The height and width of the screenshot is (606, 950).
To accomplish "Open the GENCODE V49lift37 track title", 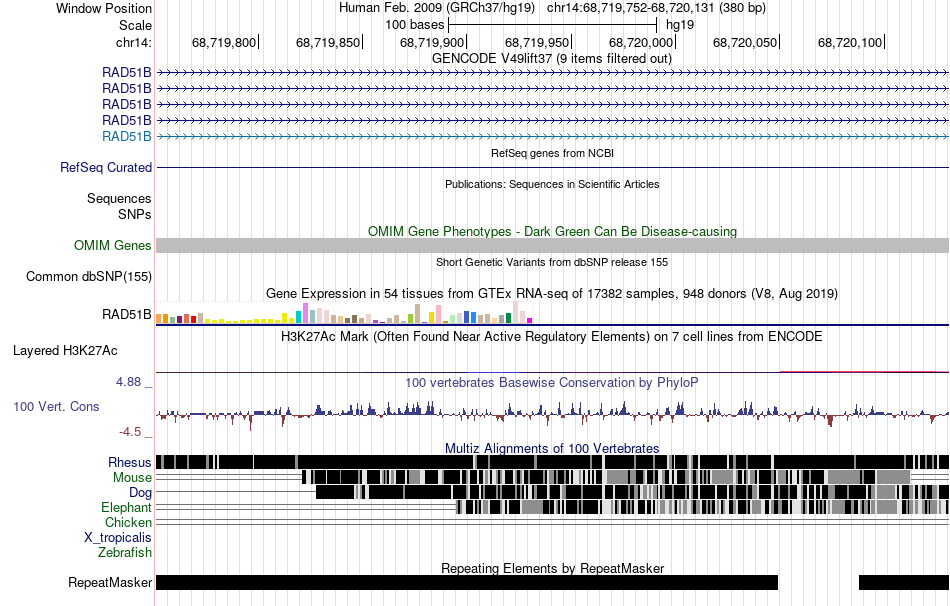I will click(551, 59).
